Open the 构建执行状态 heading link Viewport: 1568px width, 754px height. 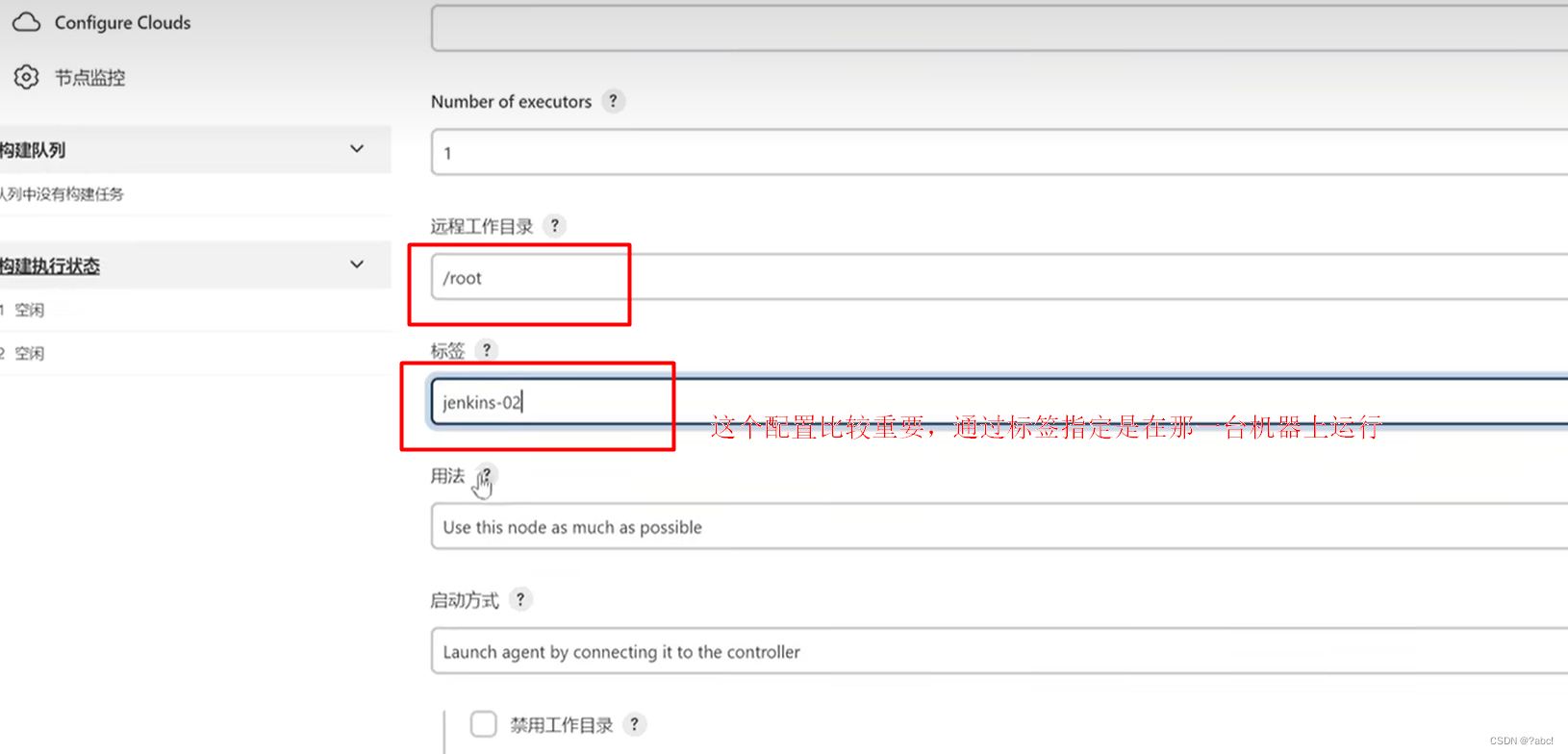[50, 266]
